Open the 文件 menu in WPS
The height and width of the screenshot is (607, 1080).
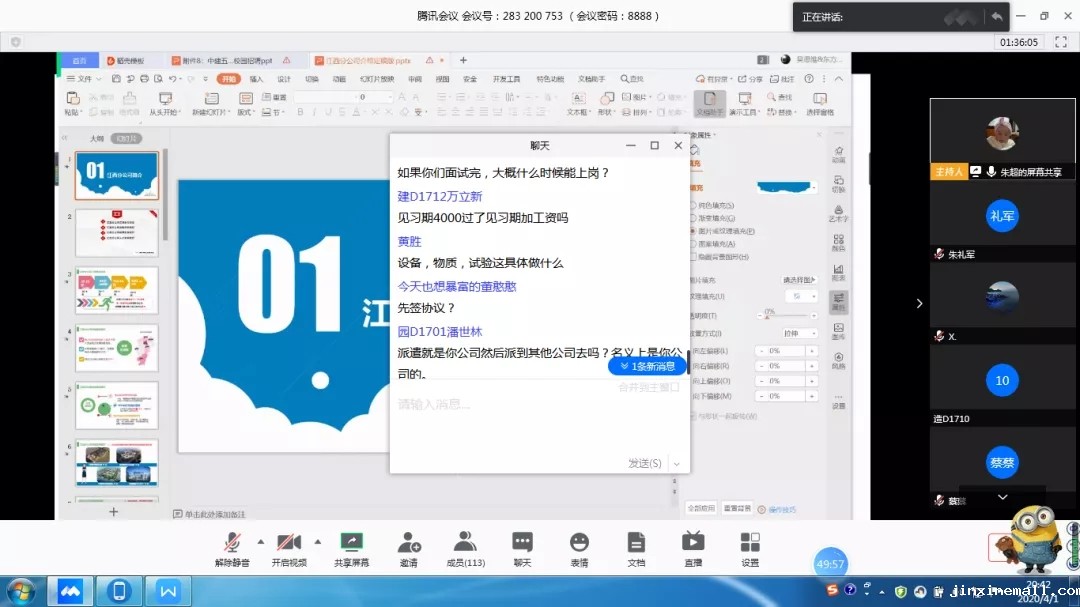point(84,79)
